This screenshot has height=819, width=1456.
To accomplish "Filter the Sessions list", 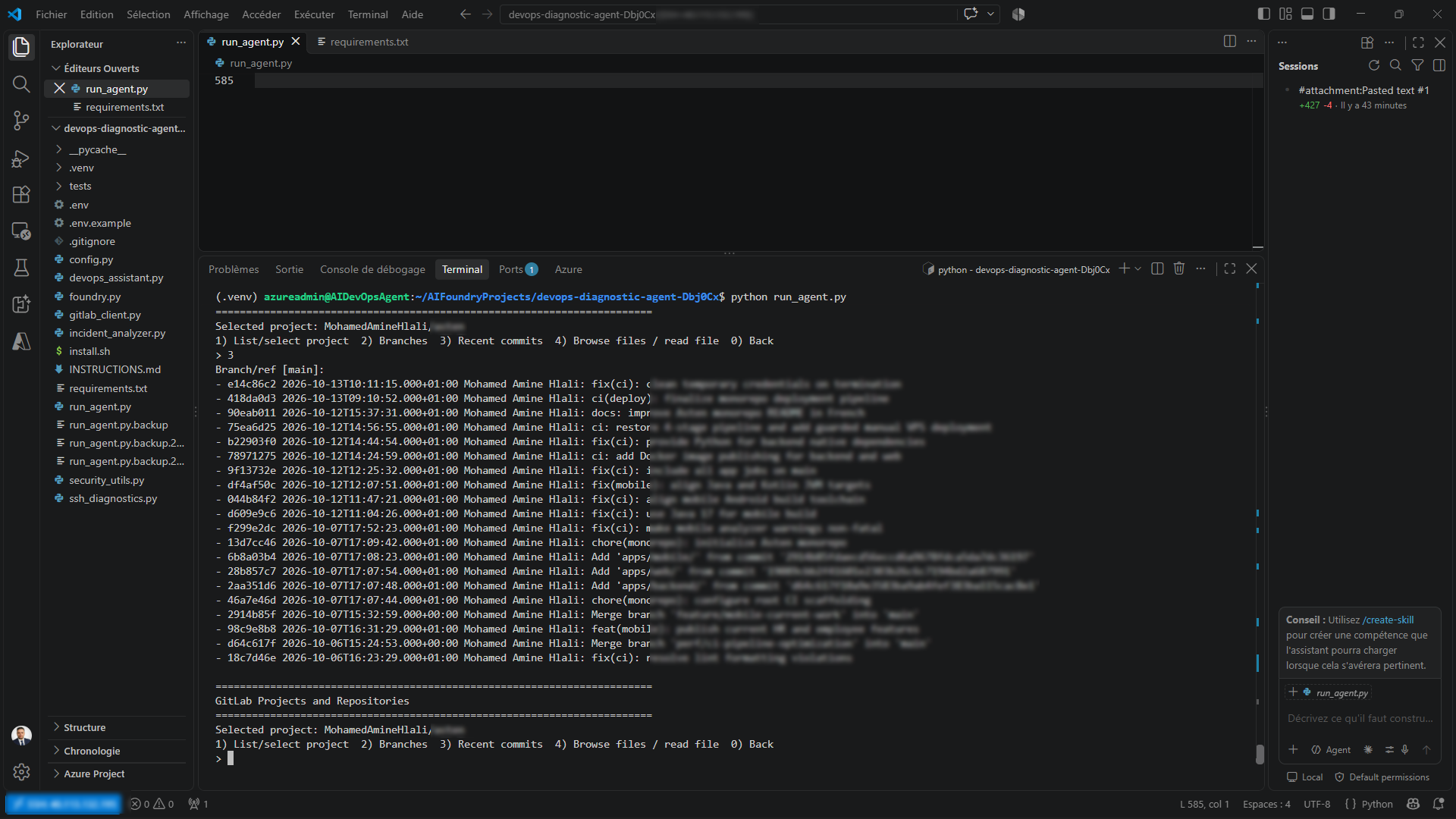I will (1417, 65).
